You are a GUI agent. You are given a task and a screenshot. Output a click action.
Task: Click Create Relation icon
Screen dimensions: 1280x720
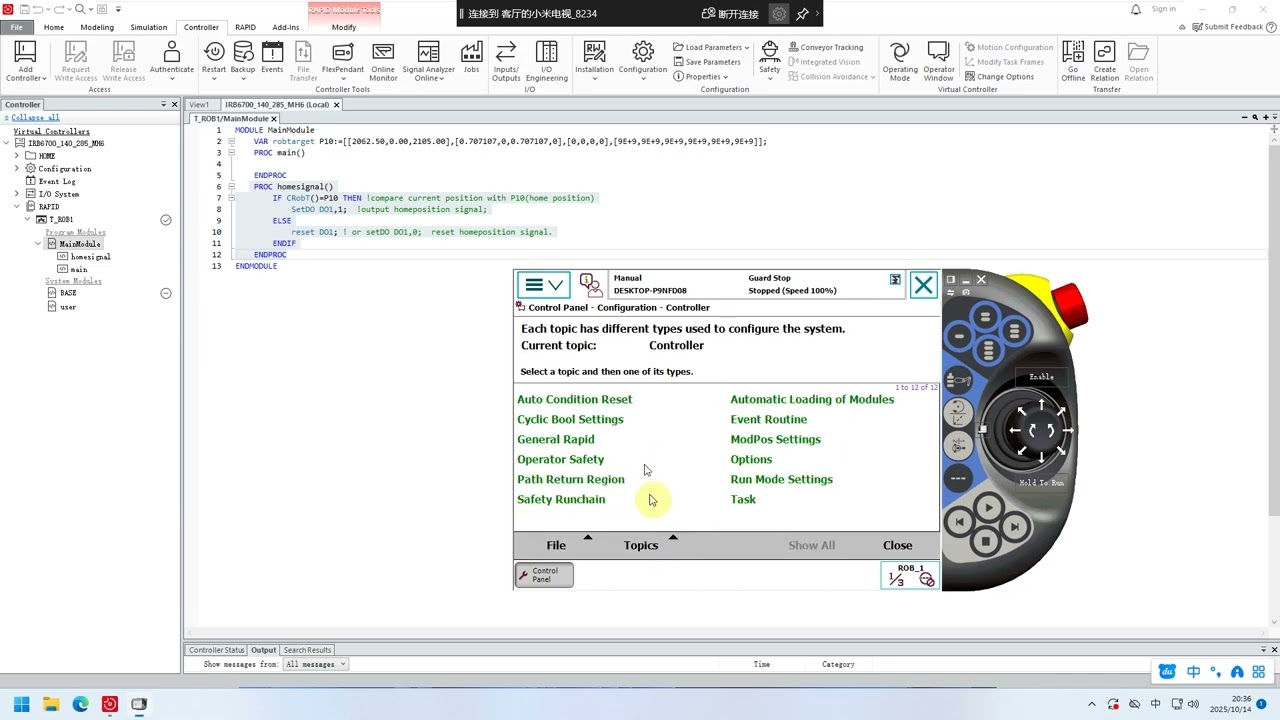[1104, 62]
